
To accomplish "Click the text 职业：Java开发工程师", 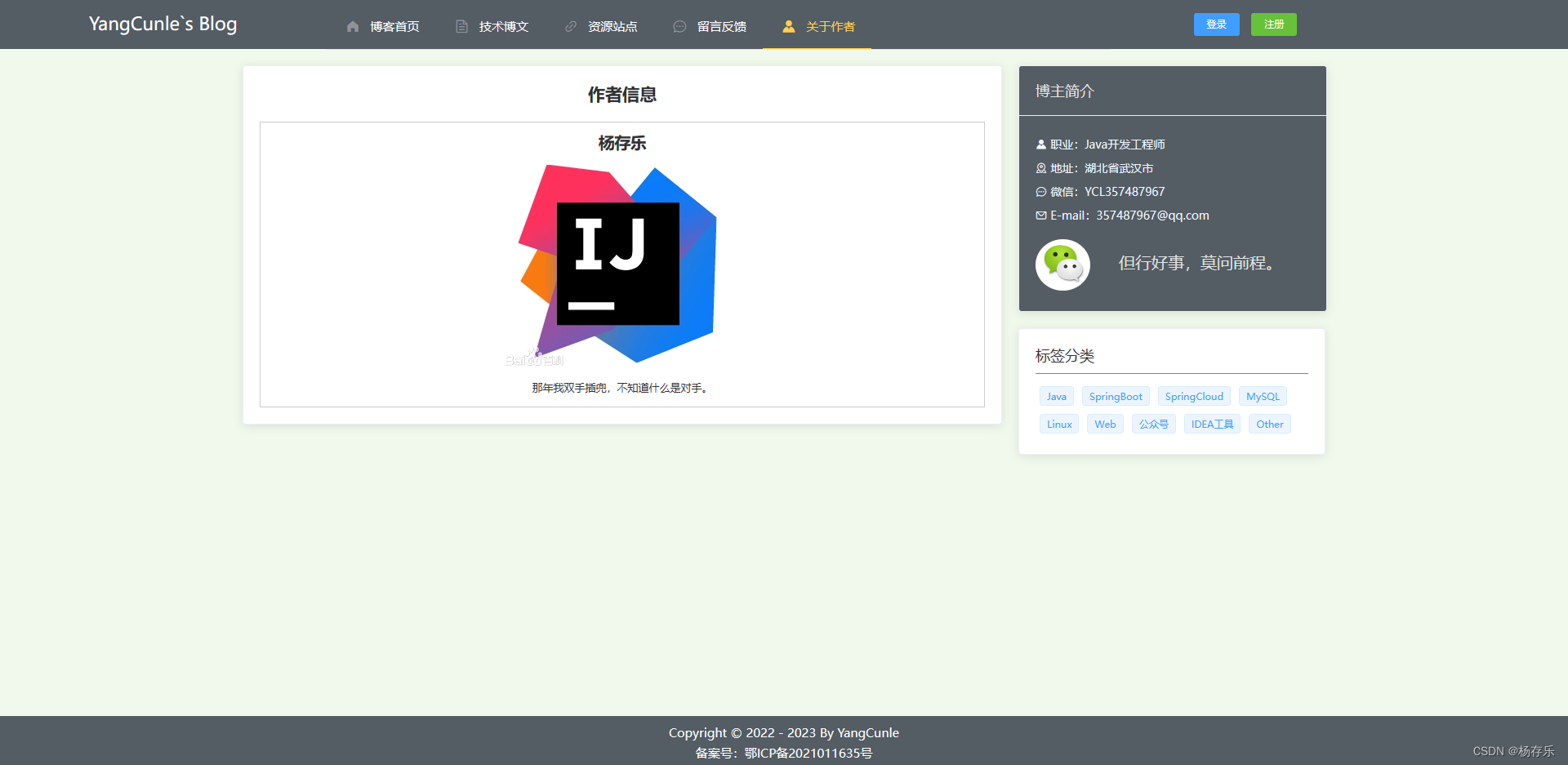I will pos(1107,145).
